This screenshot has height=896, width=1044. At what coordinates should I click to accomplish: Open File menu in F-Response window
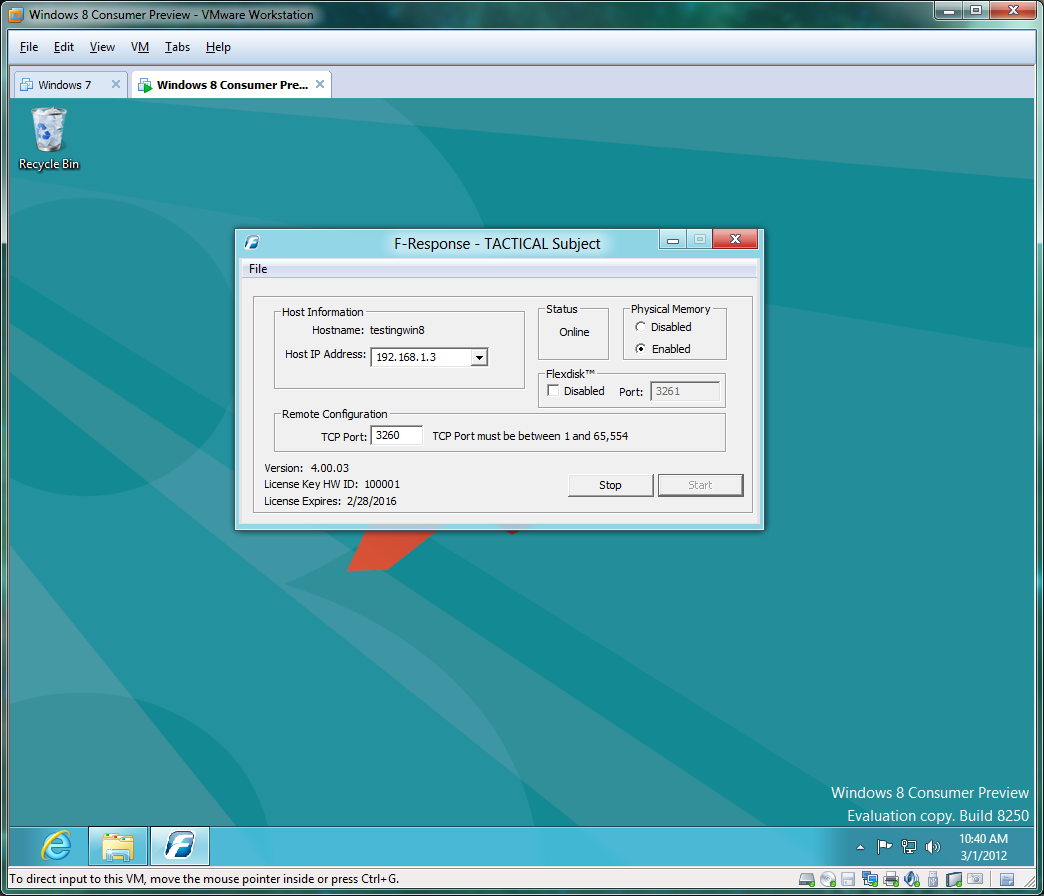pos(258,269)
